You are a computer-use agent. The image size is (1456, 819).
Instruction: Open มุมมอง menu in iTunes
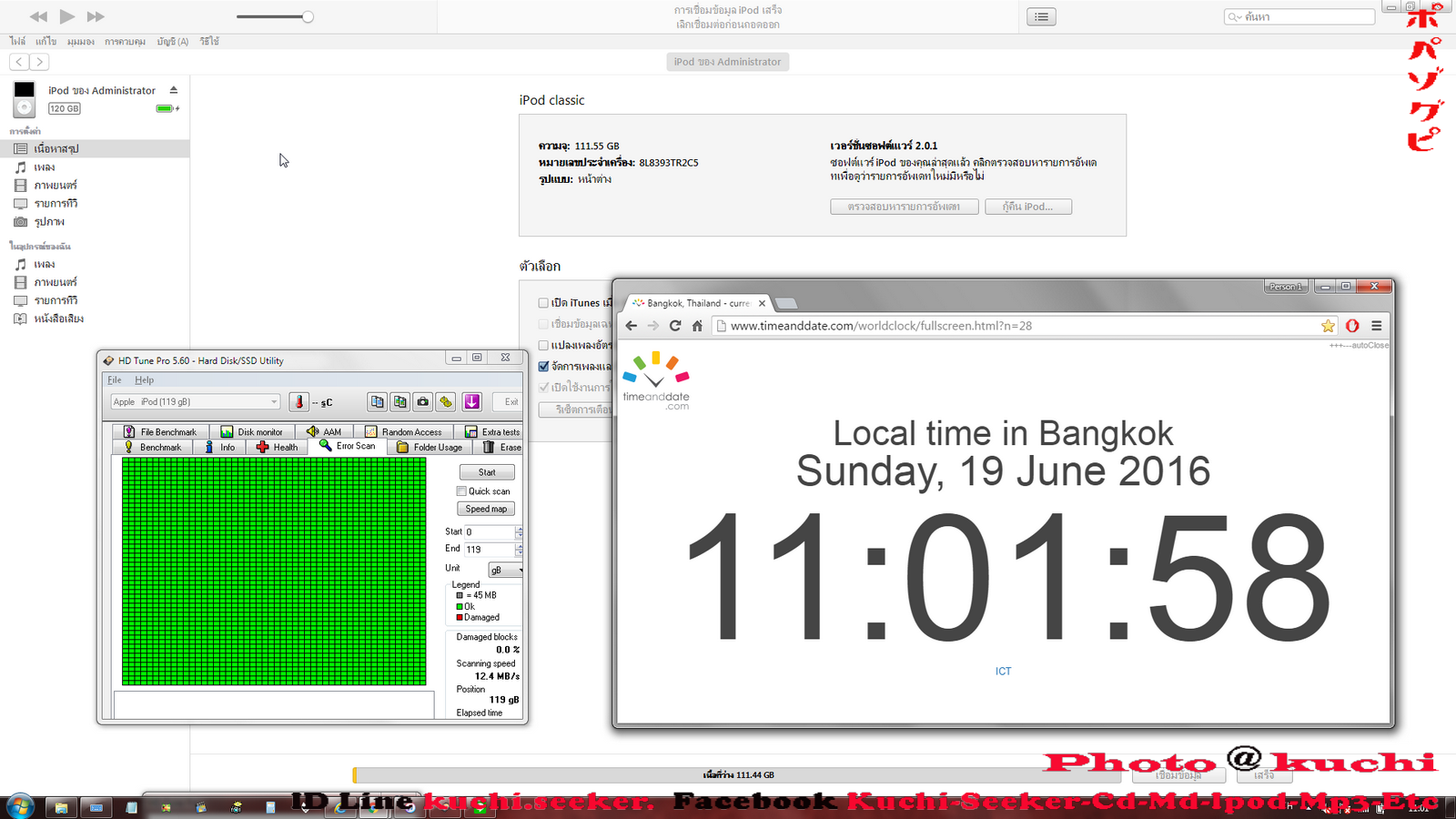[x=80, y=42]
